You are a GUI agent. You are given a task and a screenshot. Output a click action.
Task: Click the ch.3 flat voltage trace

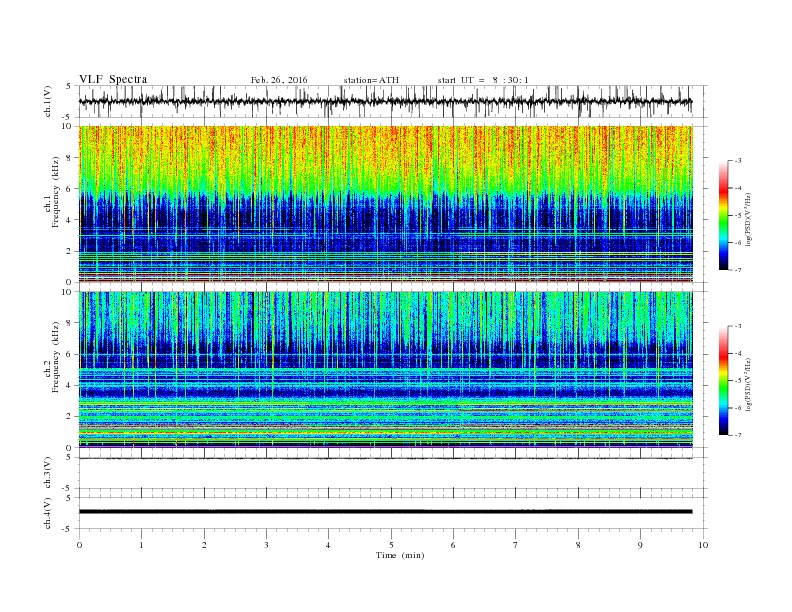(385, 458)
